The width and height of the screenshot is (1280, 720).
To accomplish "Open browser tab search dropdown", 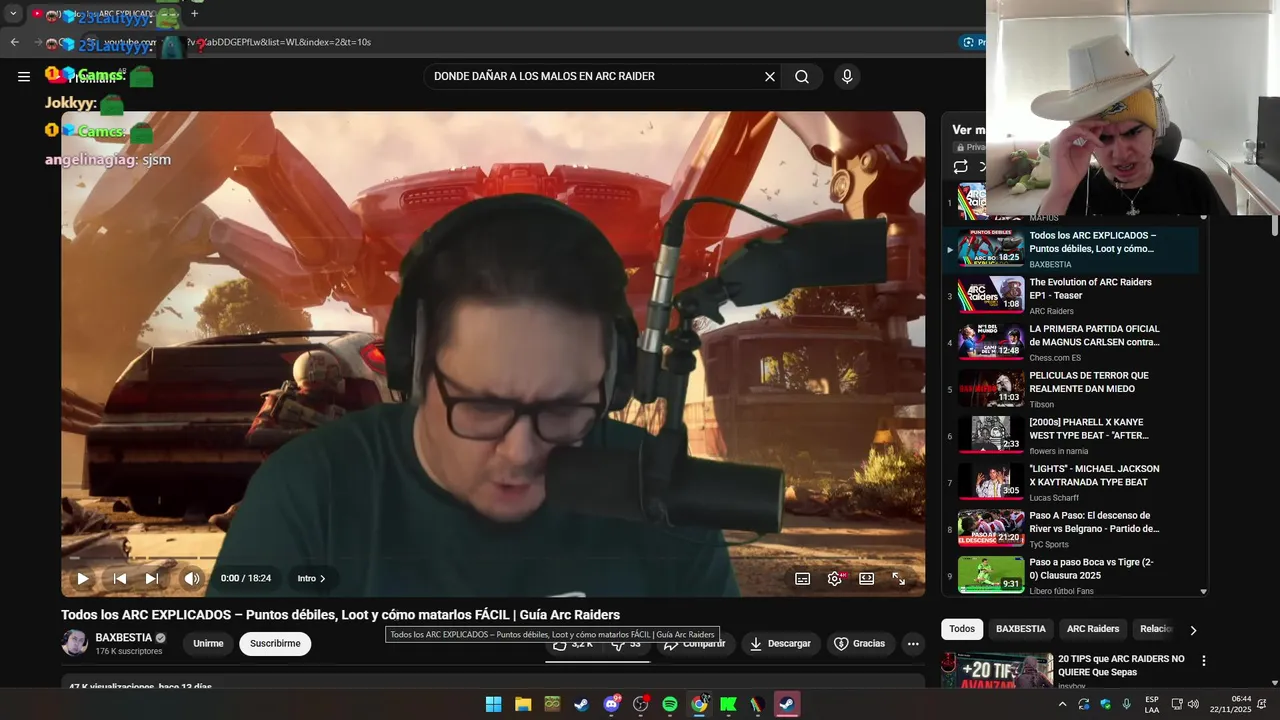I will click(x=13, y=14).
